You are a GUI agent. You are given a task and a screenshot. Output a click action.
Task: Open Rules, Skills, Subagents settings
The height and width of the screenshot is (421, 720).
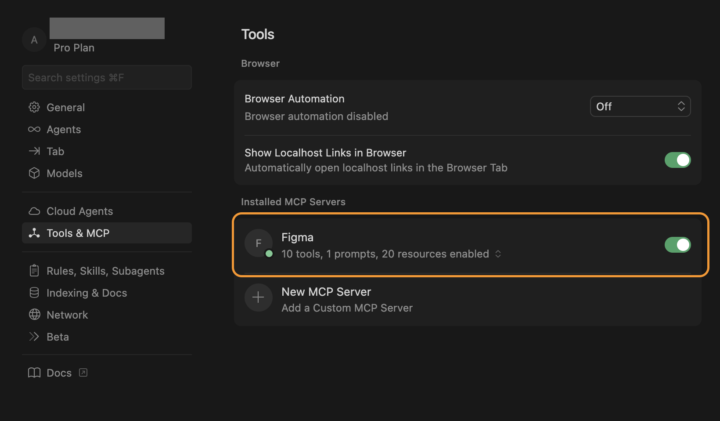point(107,271)
